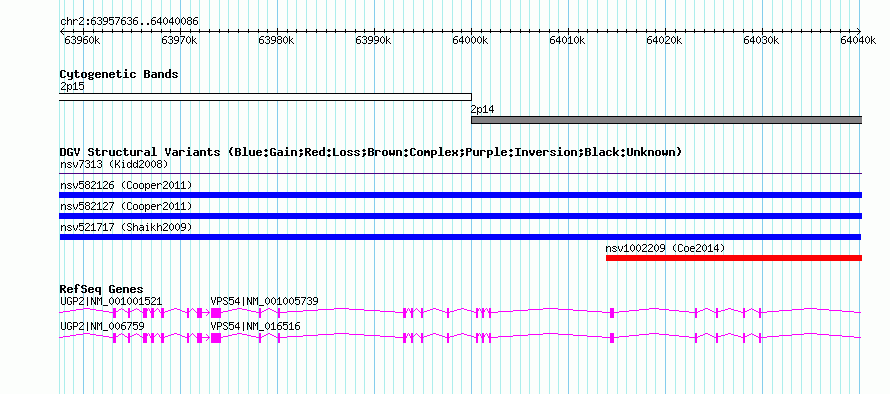This screenshot has height=394, width=890.
Task: Click the 63960k ruler tick label
Action: coord(83,40)
